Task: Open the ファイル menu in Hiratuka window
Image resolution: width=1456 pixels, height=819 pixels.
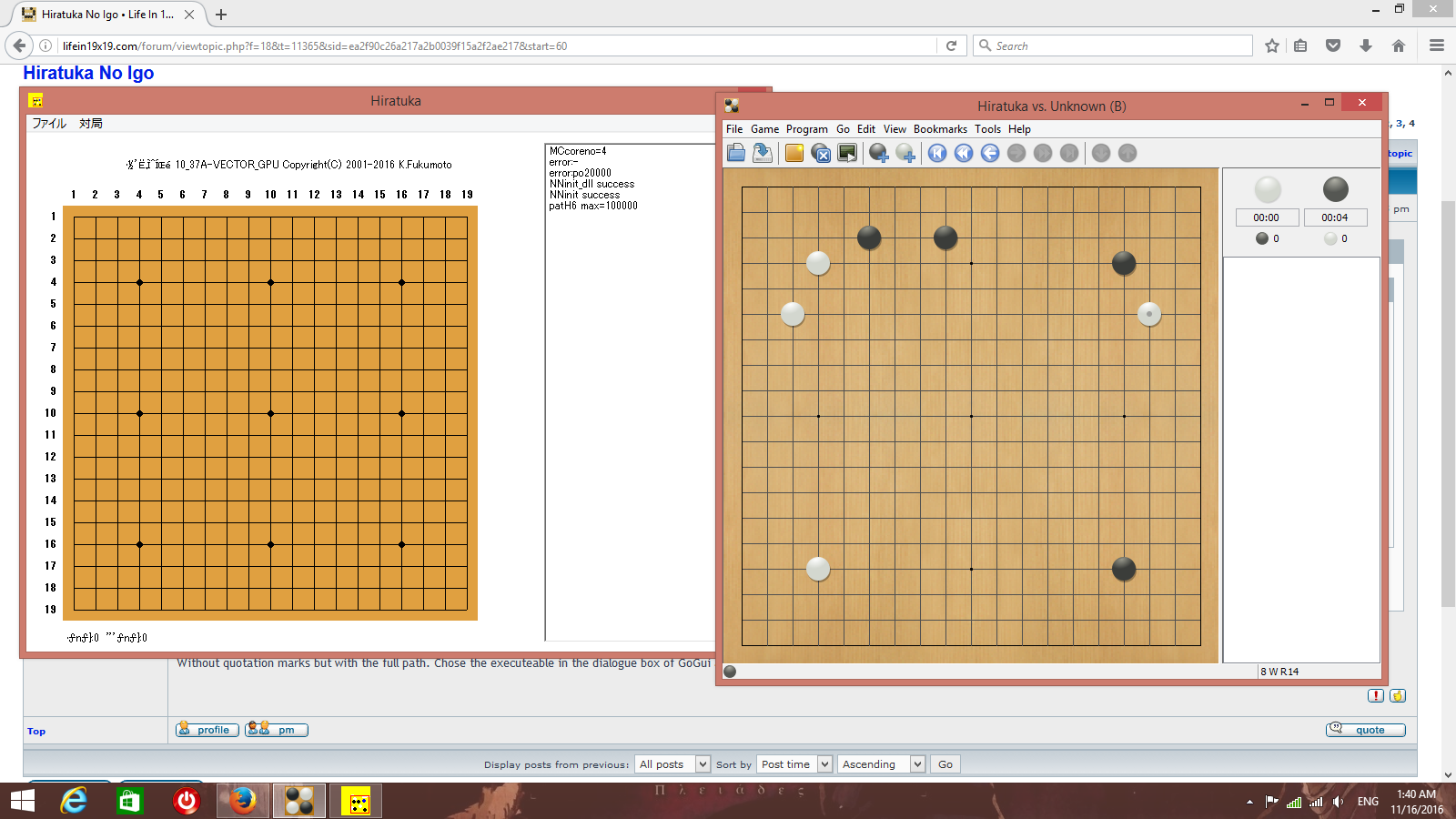Action: coord(49,124)
